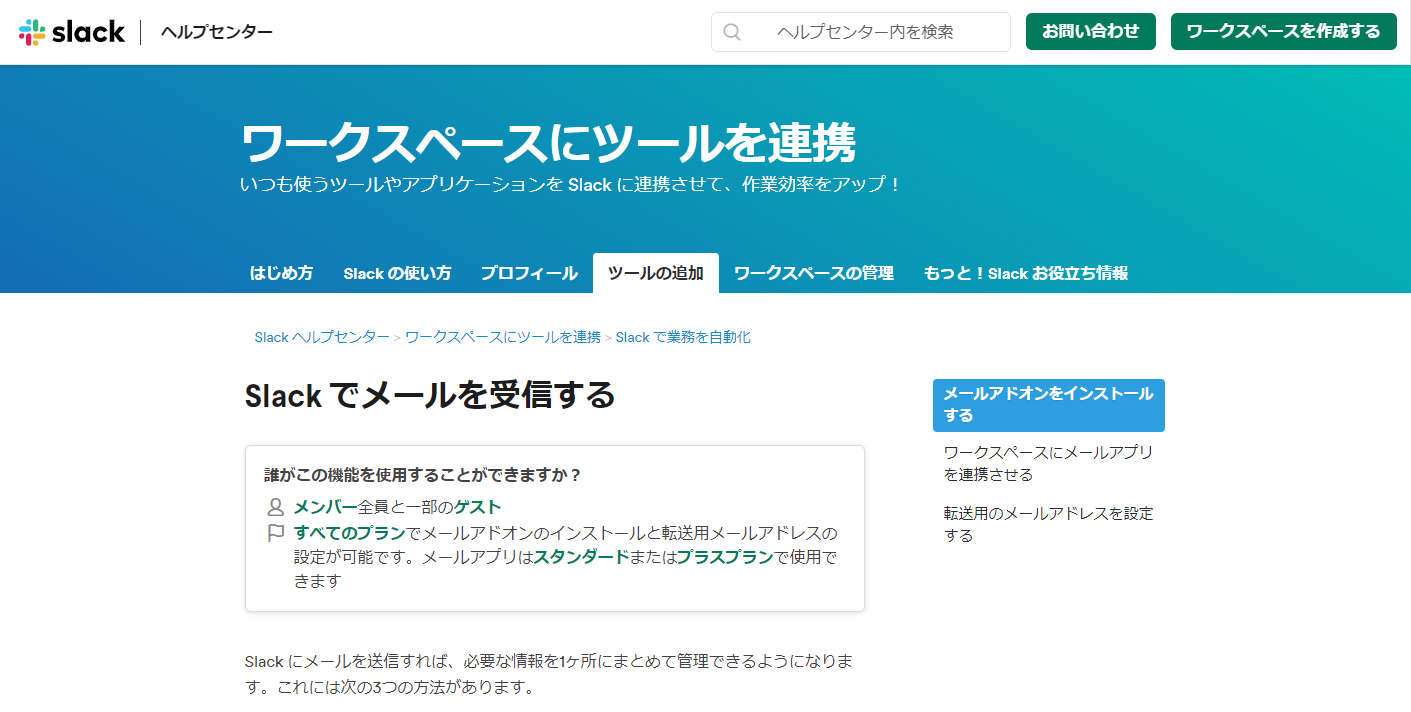Open the スタンダード plan link
1411x712 pixels.
(x=581, y=557)
